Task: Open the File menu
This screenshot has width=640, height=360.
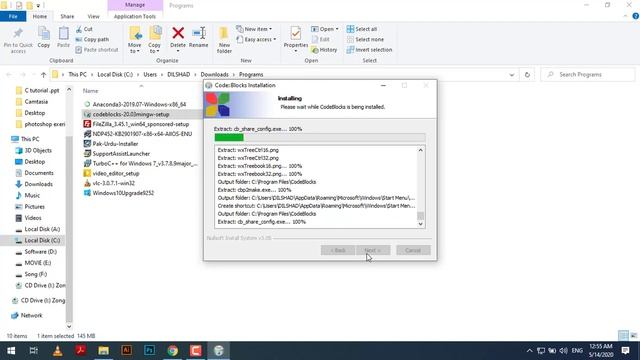Action: coord(13,16)
